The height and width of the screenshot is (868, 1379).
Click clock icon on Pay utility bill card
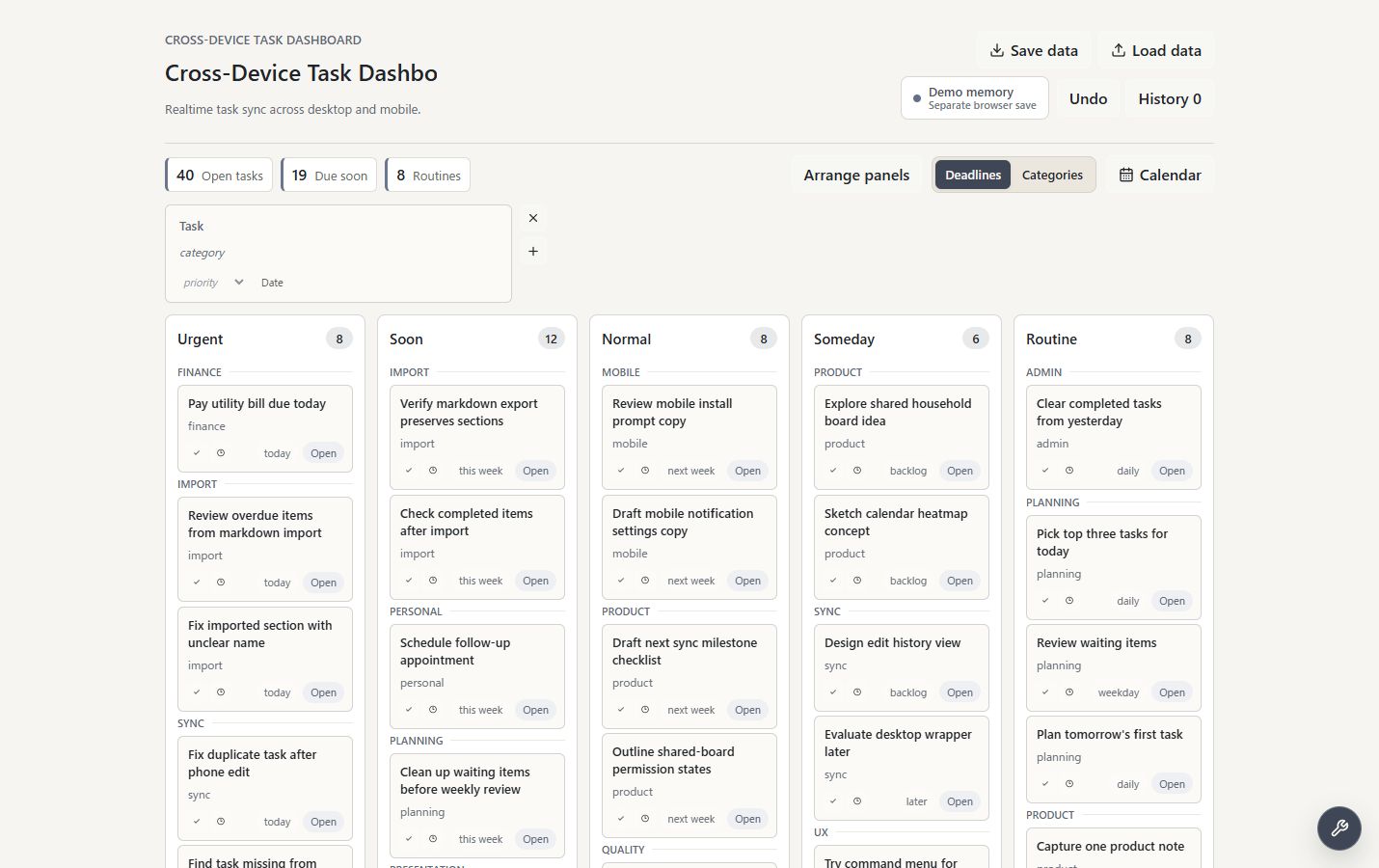(x=221, y=453)
